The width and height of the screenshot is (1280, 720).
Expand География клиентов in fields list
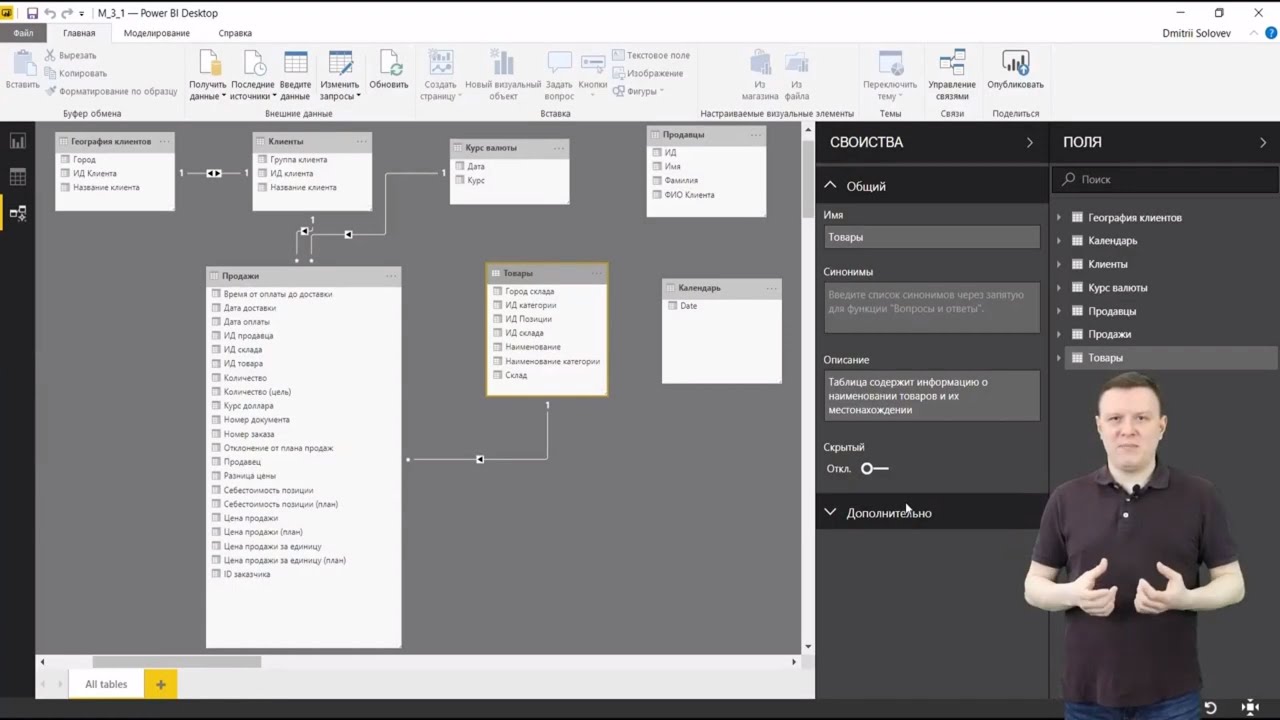[1059, 217]
